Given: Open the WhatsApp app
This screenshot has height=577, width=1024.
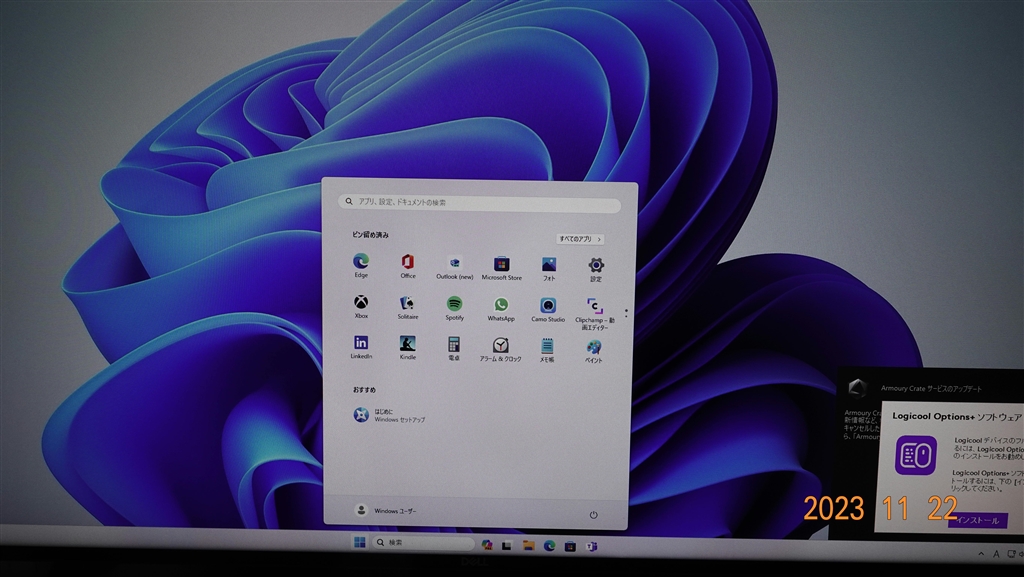Looking at the screenshot, I should pyautogui.click(x=501, y=309).
